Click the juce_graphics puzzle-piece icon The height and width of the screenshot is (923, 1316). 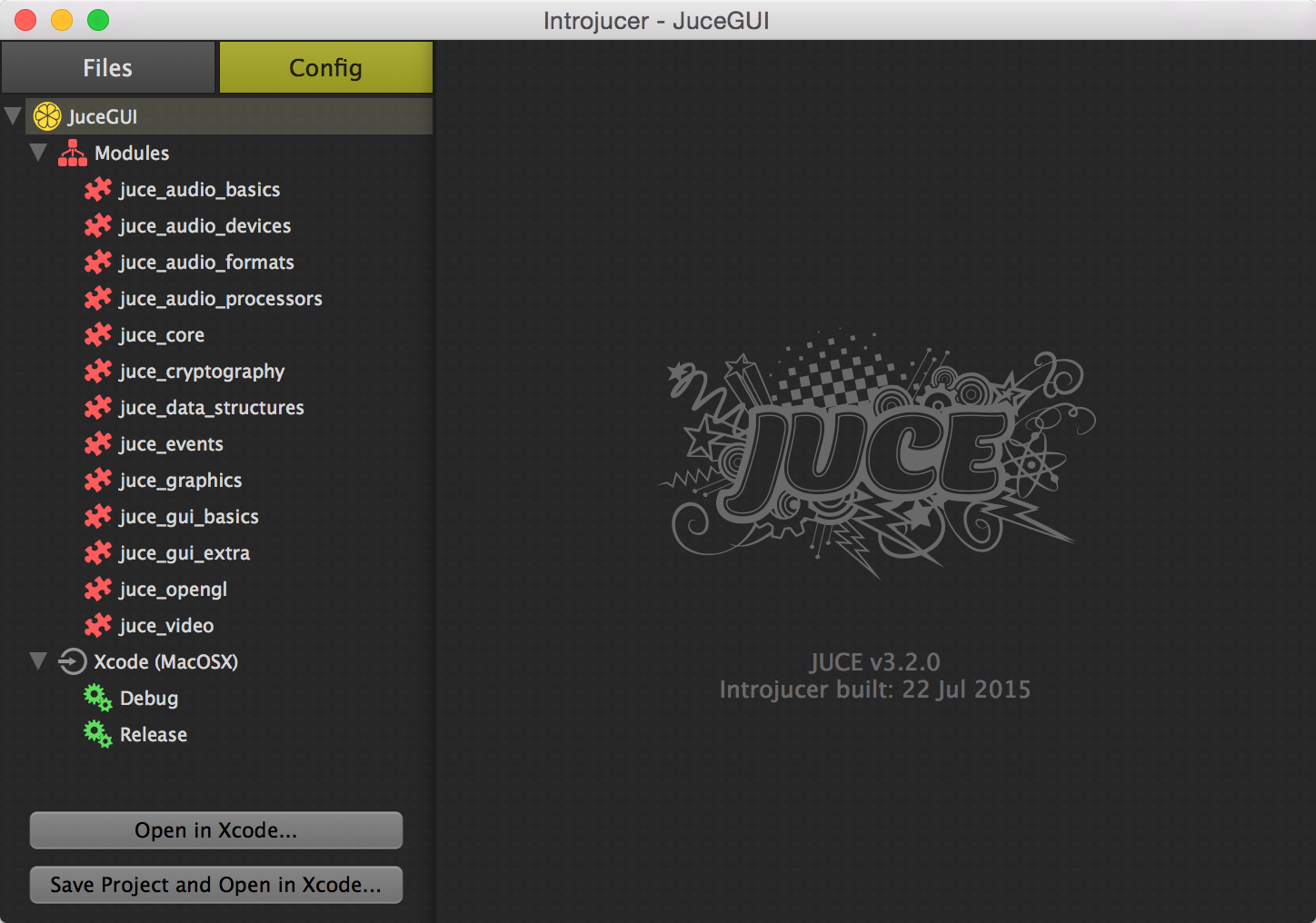[97, 480]
